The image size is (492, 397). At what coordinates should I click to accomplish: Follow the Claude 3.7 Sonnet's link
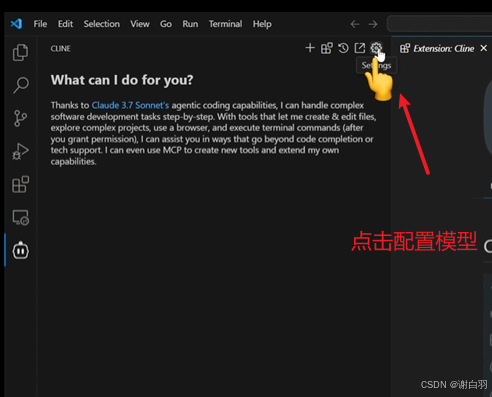coord(130,105)
